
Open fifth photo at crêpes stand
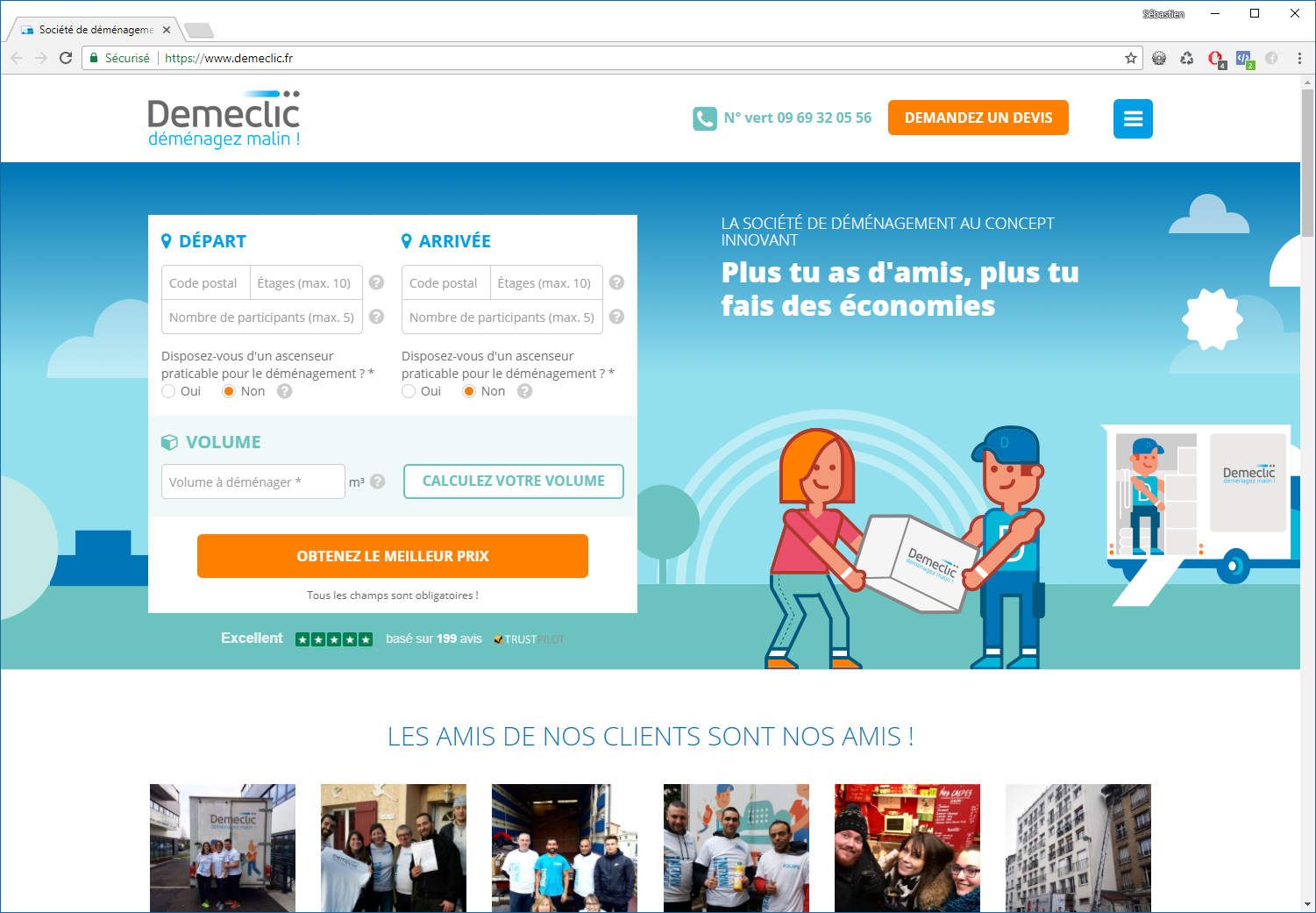click(x=907, y=848)
